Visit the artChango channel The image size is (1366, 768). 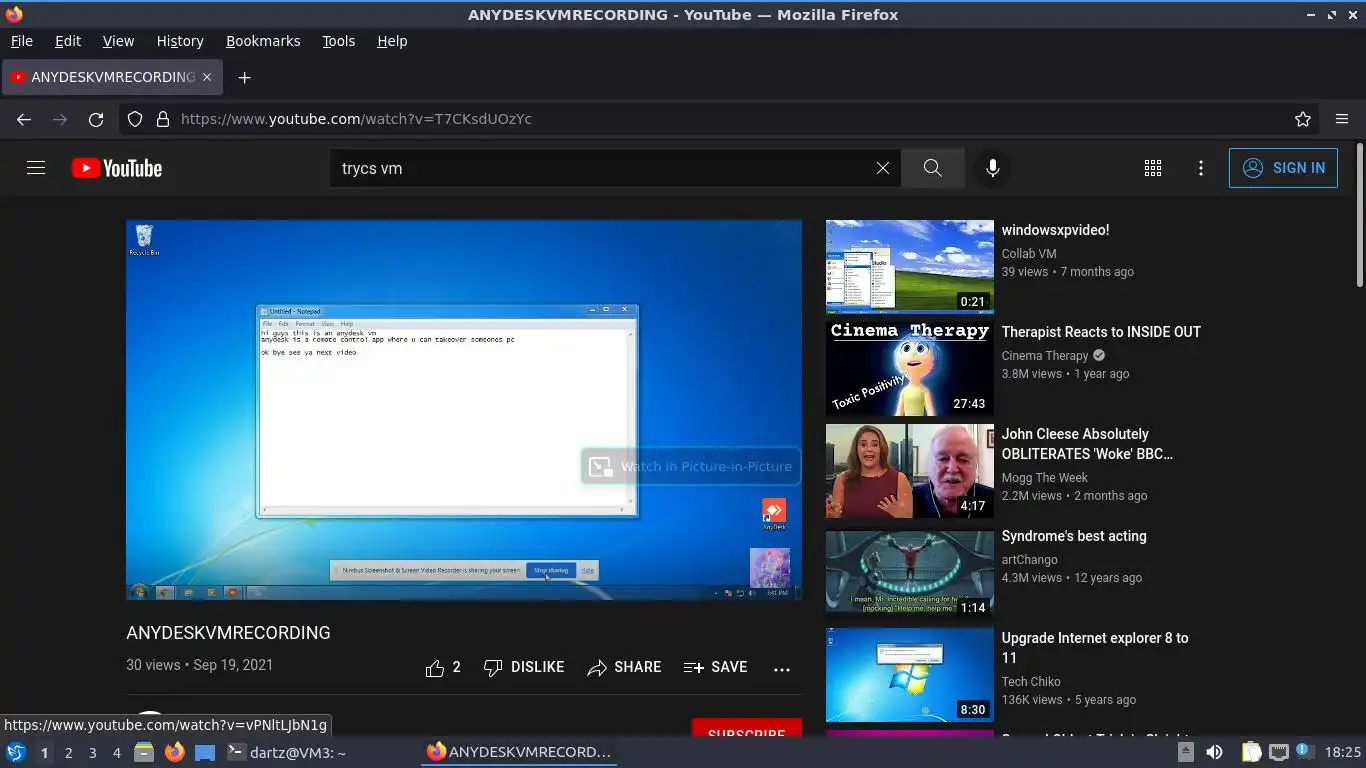[1030, 560]
